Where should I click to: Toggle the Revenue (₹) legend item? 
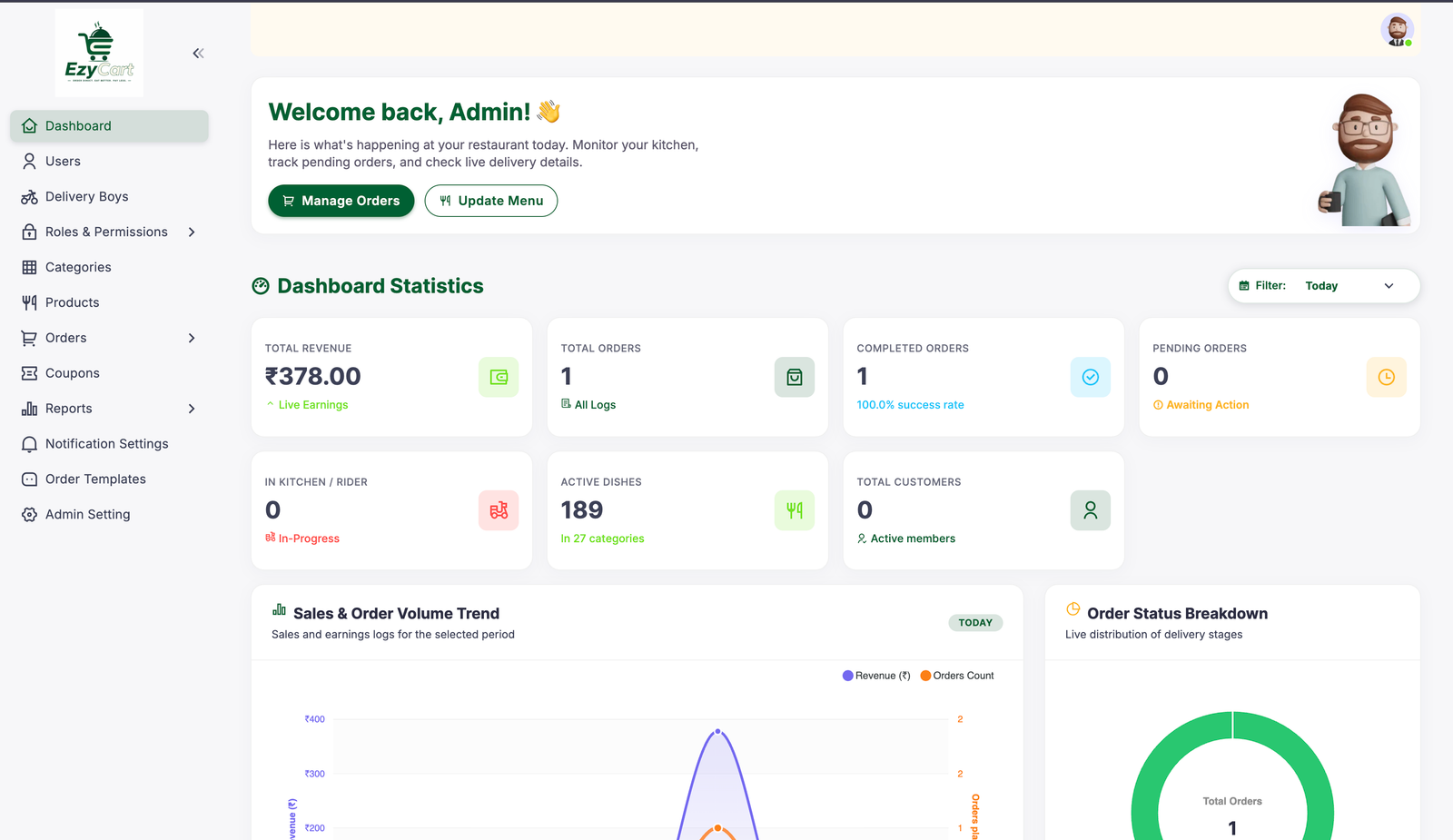pyautogui.click(x=876, y=676)
